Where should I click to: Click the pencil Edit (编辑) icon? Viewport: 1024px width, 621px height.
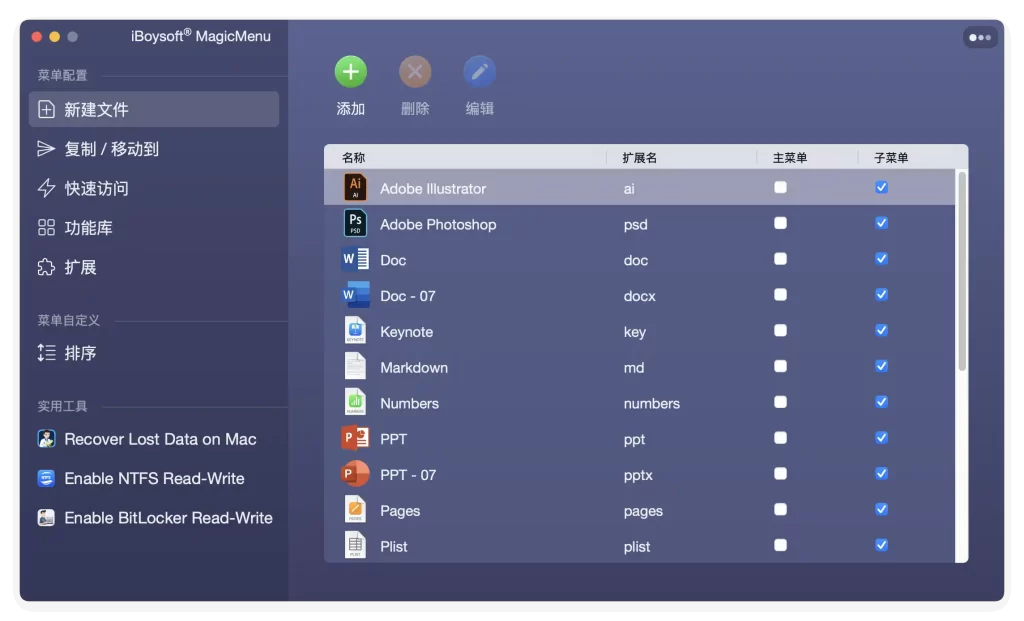pos(479,72)
